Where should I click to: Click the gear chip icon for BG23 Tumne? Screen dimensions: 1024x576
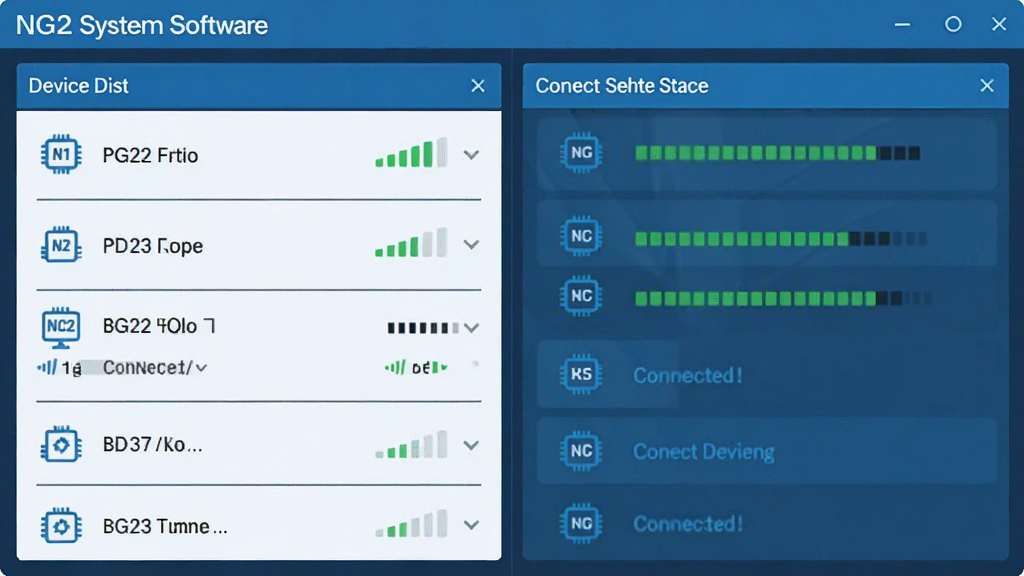(x=61, y=526)
